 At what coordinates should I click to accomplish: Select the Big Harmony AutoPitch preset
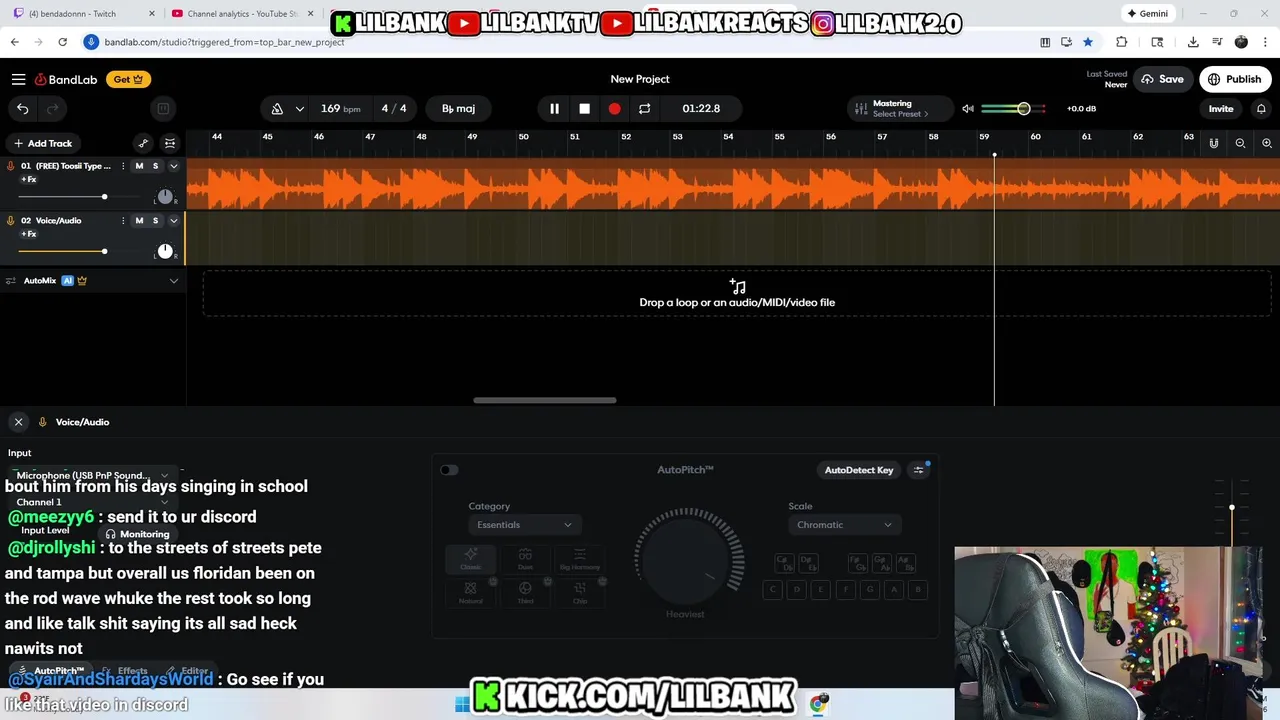point(580,559)
